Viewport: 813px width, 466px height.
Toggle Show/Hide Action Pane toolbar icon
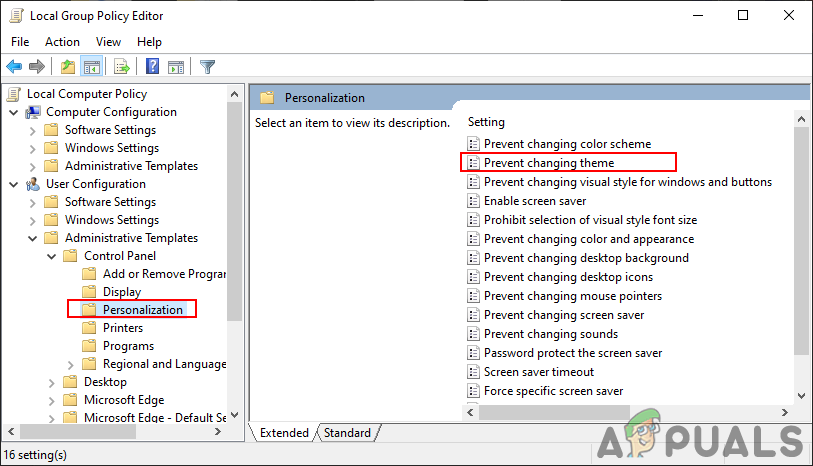pyautogui.click(x=176, y=67)
